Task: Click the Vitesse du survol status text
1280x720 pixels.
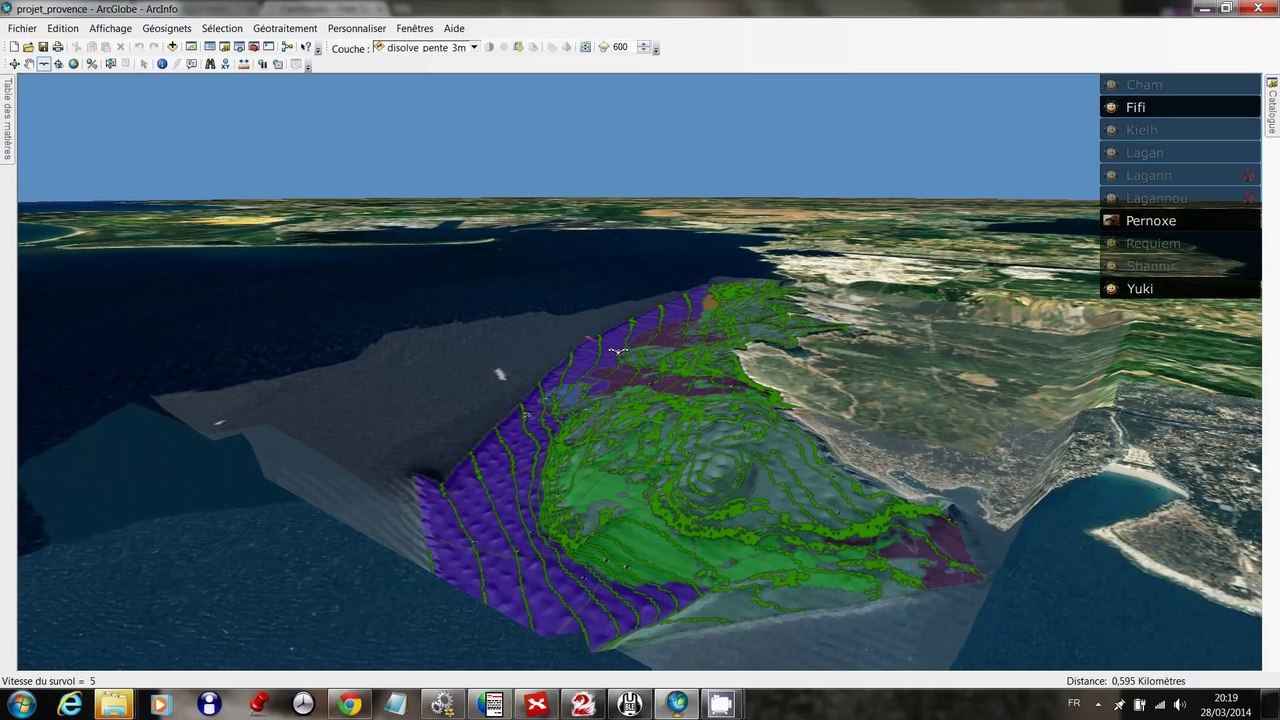Action: pyautogui.click(x=49, y=681)
